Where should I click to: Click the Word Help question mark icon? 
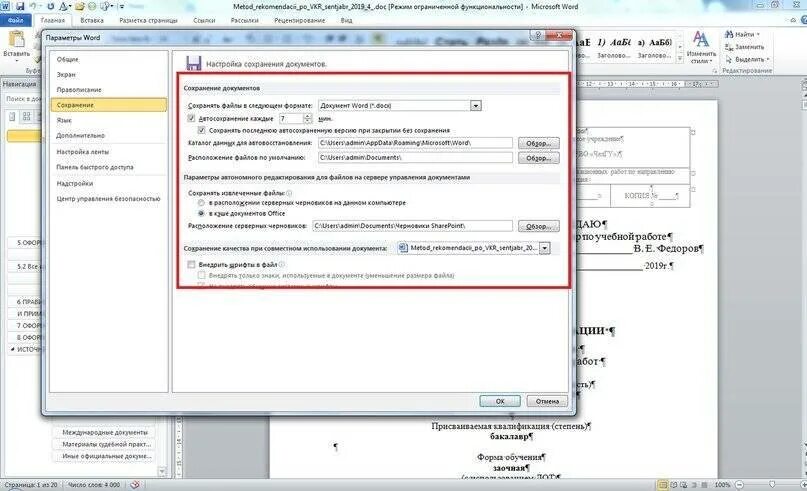click(802, 20)
